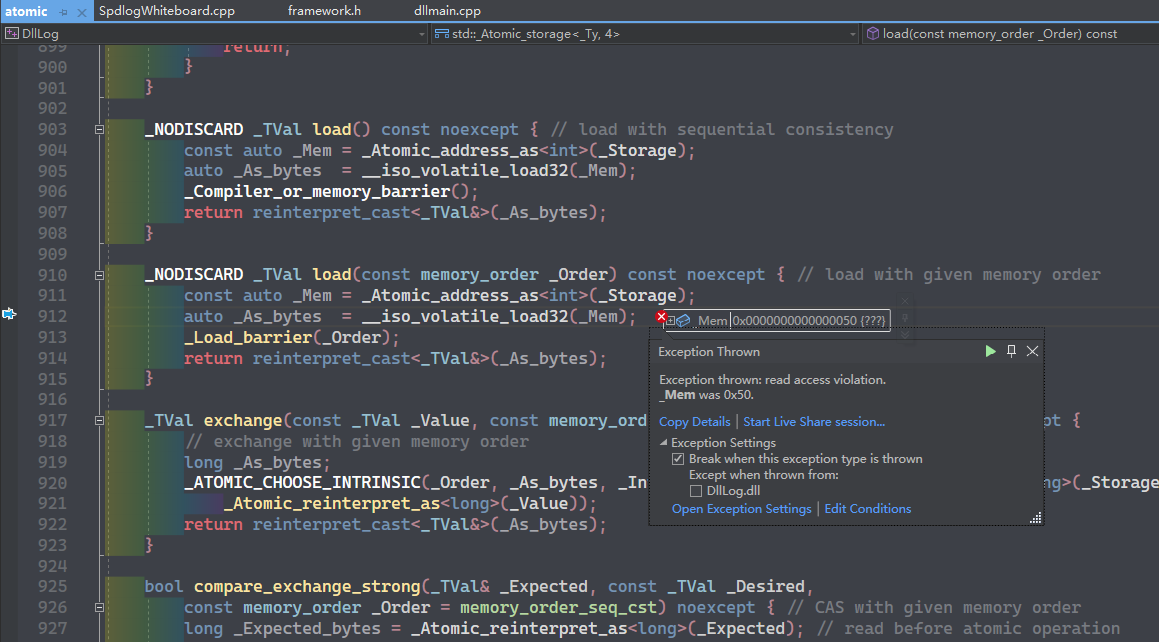Uncheck Break when this exception type is thrown

[678, 459]
